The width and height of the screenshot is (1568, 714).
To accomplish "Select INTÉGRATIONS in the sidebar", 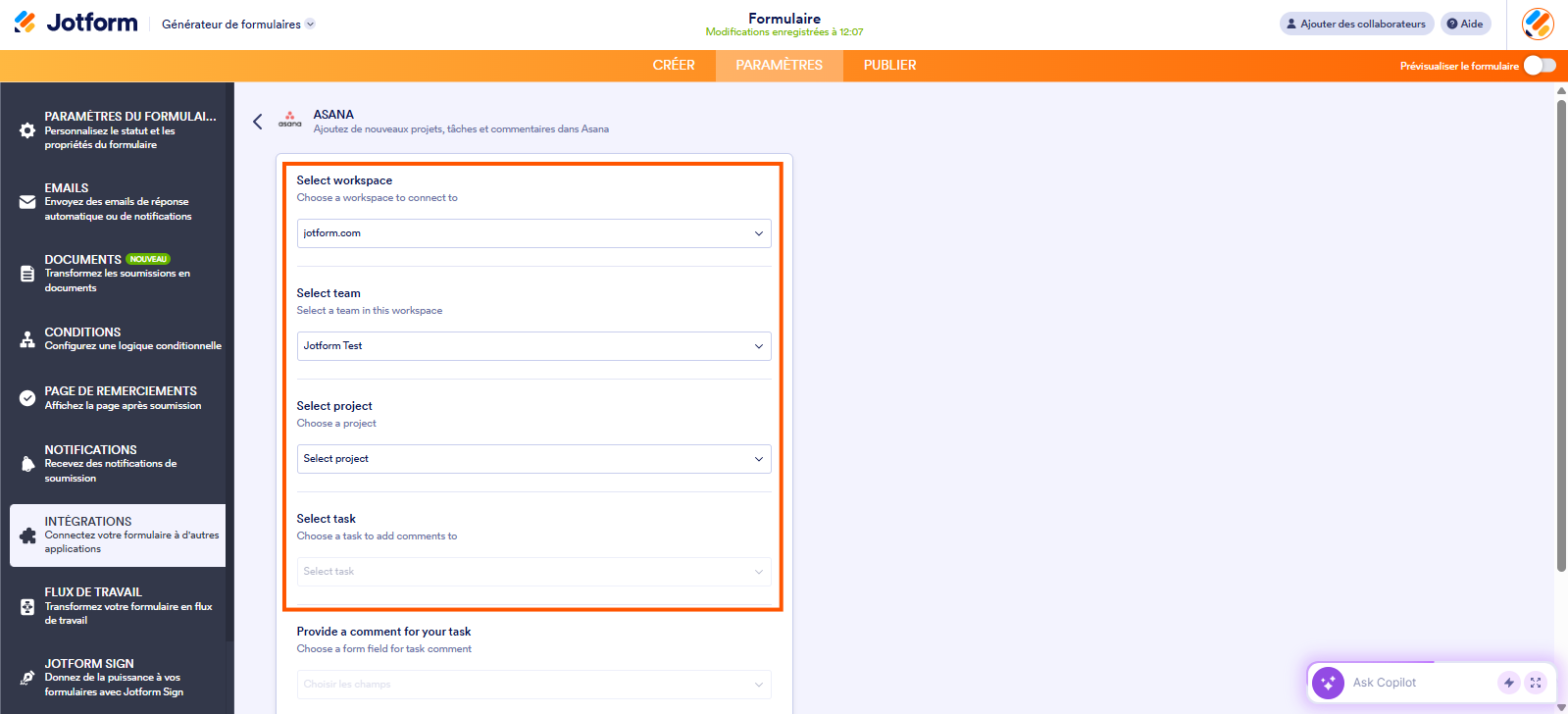I will (118, 535).
